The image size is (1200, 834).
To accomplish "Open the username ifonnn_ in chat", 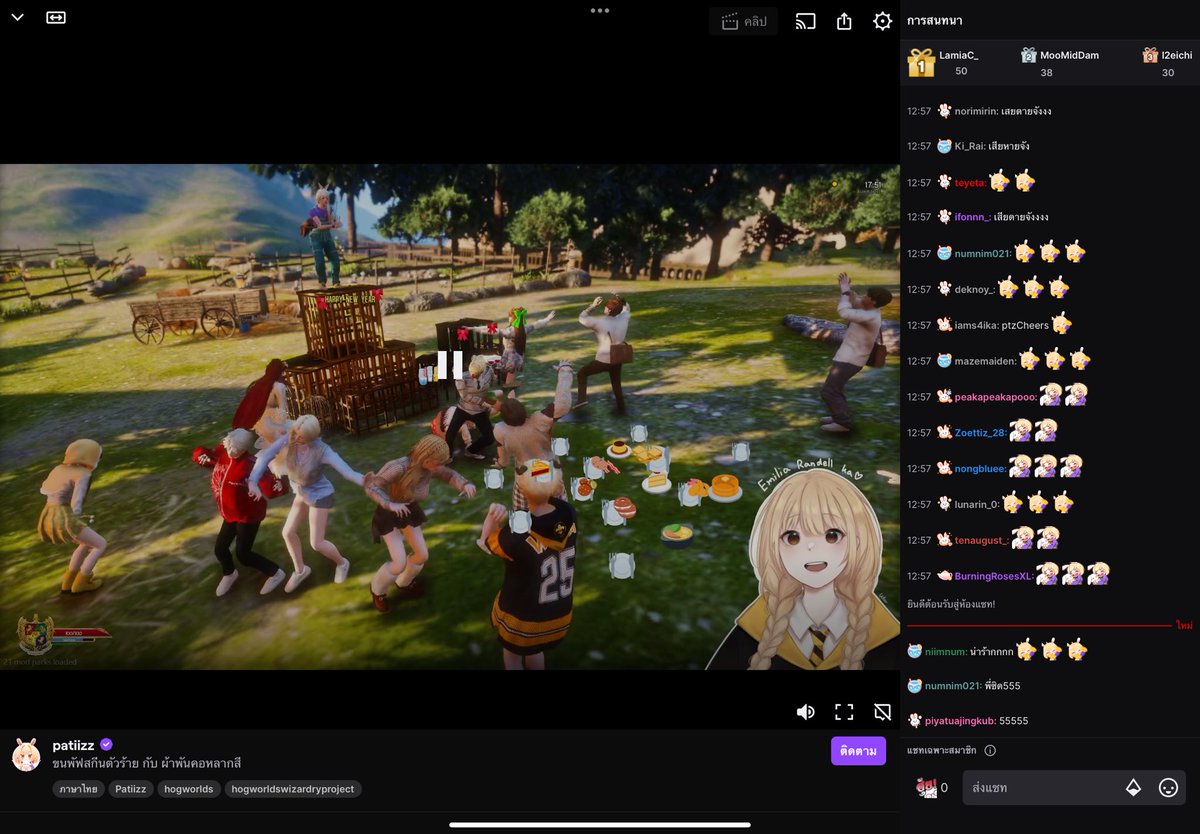I will point(973,217).
